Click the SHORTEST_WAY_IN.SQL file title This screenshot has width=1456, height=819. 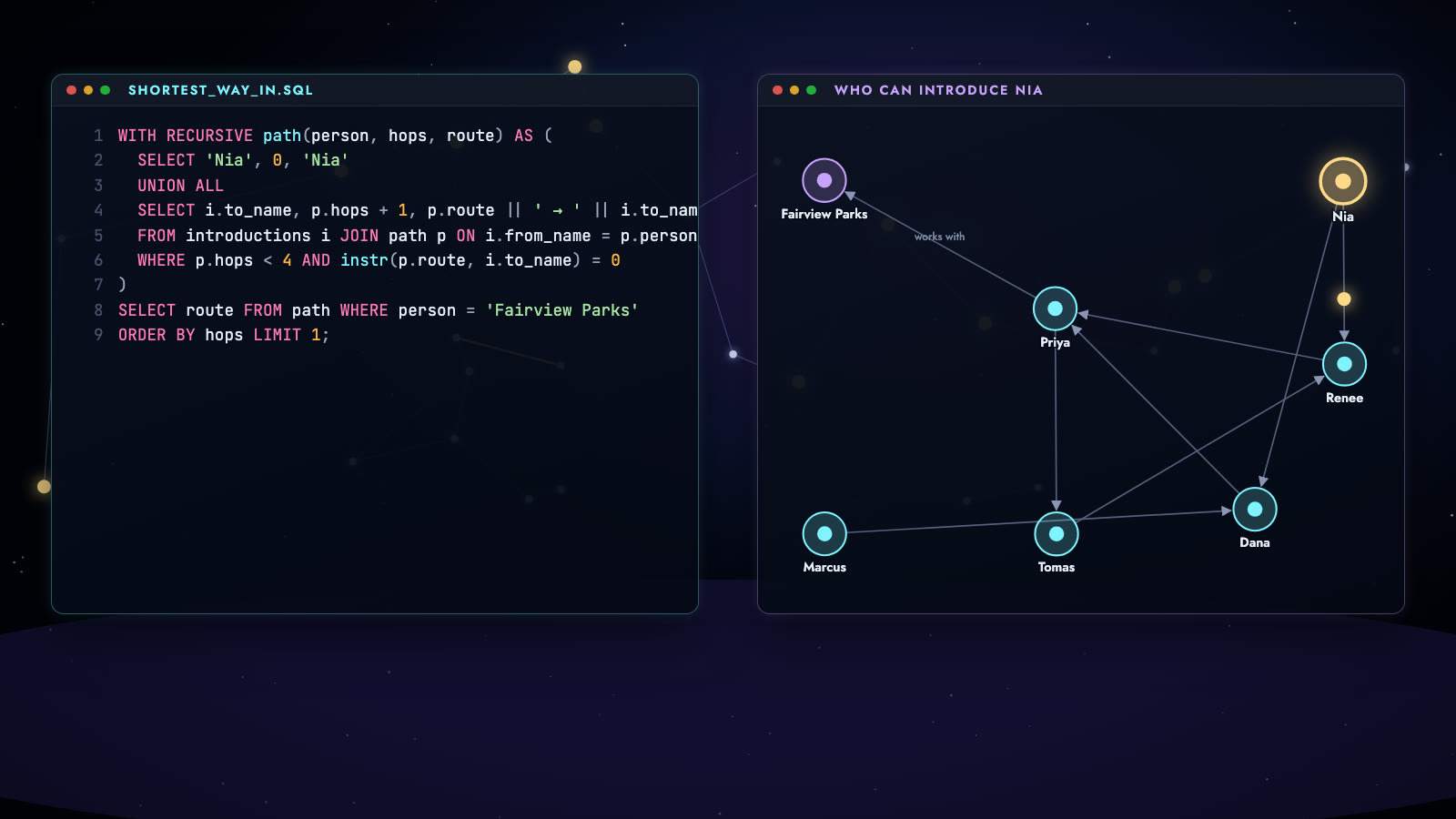tap(220, 90)
